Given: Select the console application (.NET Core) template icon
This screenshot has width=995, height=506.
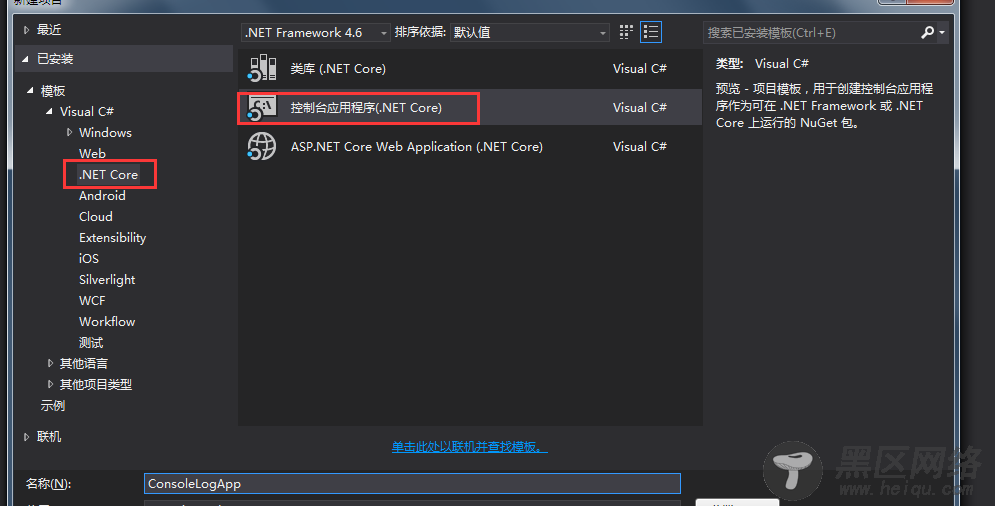Looking at the screenshot, I should click(261, 107).
